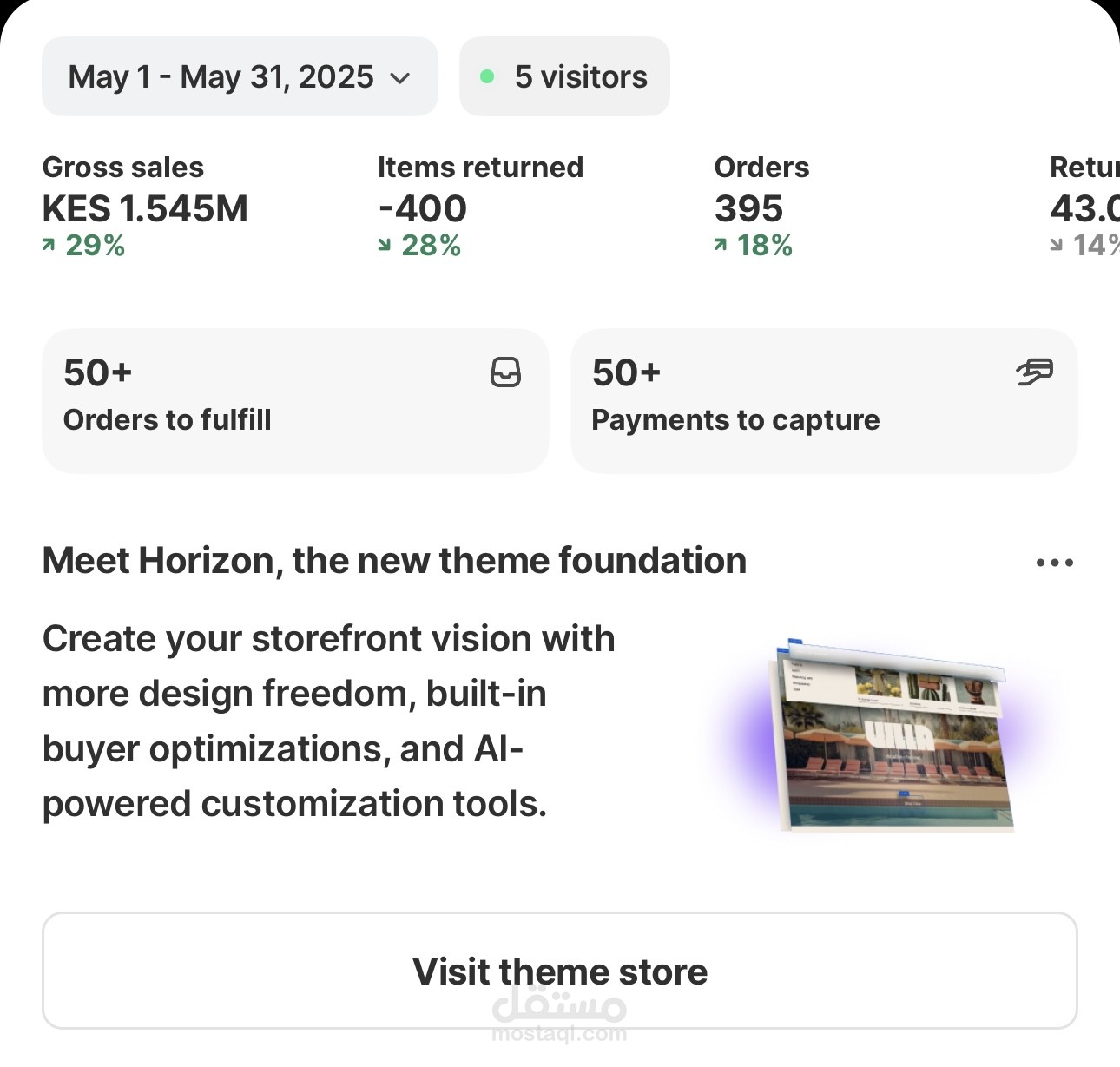Open the 5 visitors live view pill

(x=564, y=76)
